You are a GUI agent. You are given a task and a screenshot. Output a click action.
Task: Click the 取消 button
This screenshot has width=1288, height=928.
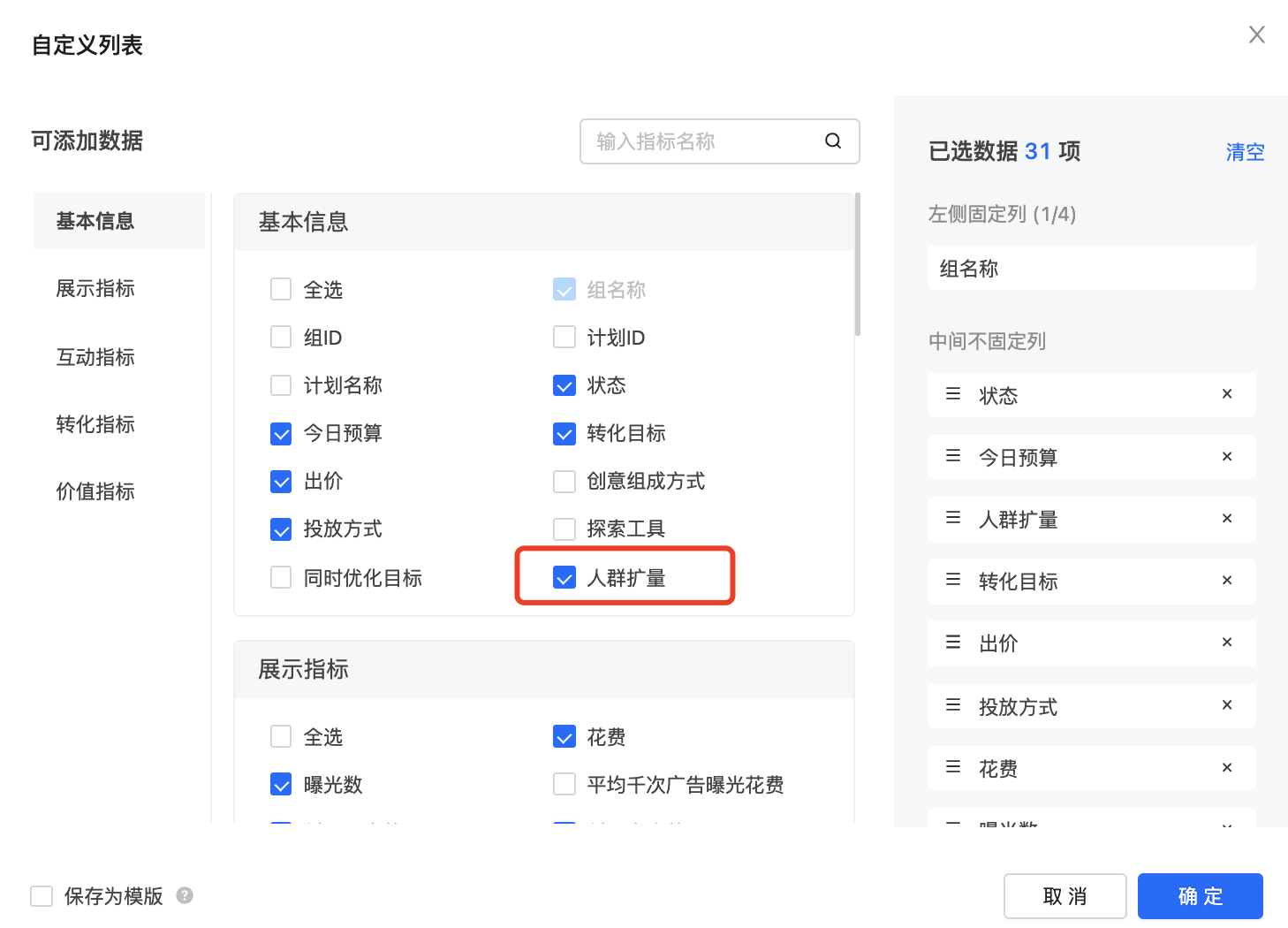point(1064,895)
